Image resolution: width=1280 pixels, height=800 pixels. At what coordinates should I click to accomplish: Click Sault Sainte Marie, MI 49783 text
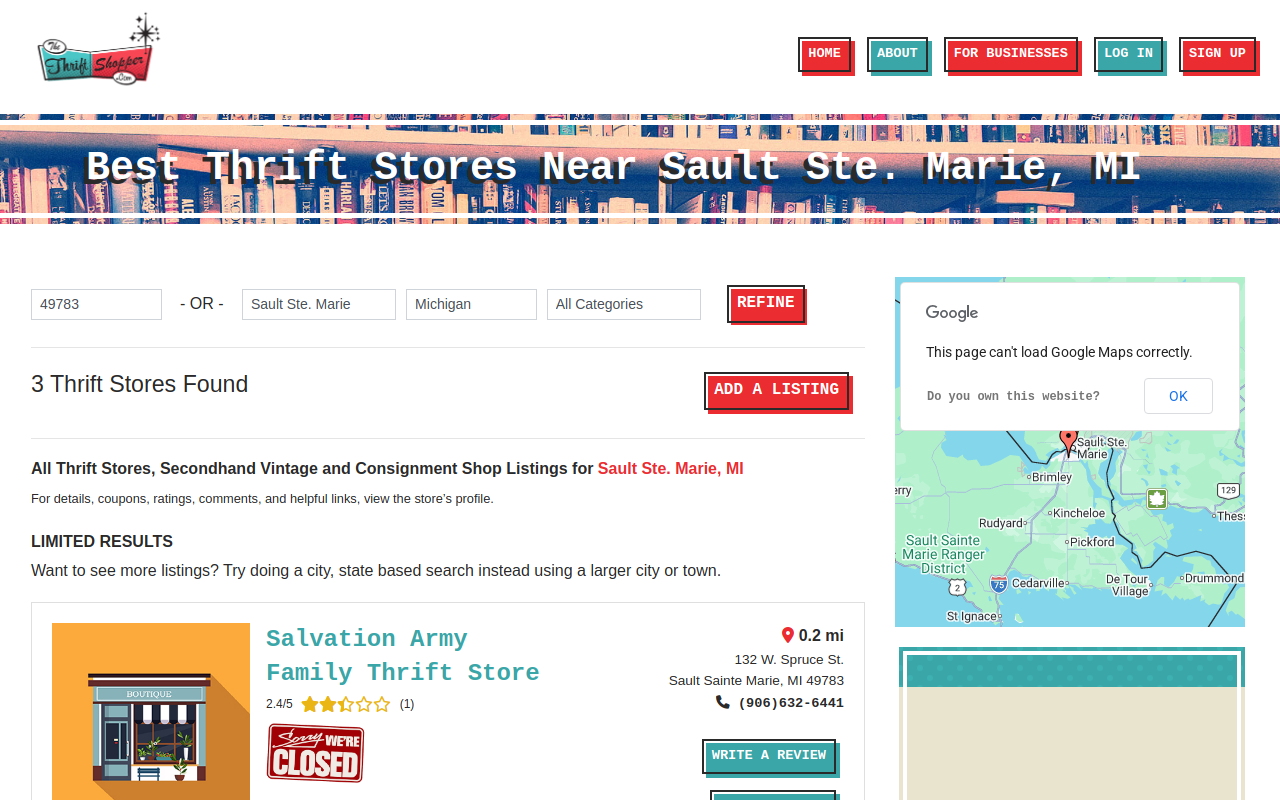[x=756, y=681]
